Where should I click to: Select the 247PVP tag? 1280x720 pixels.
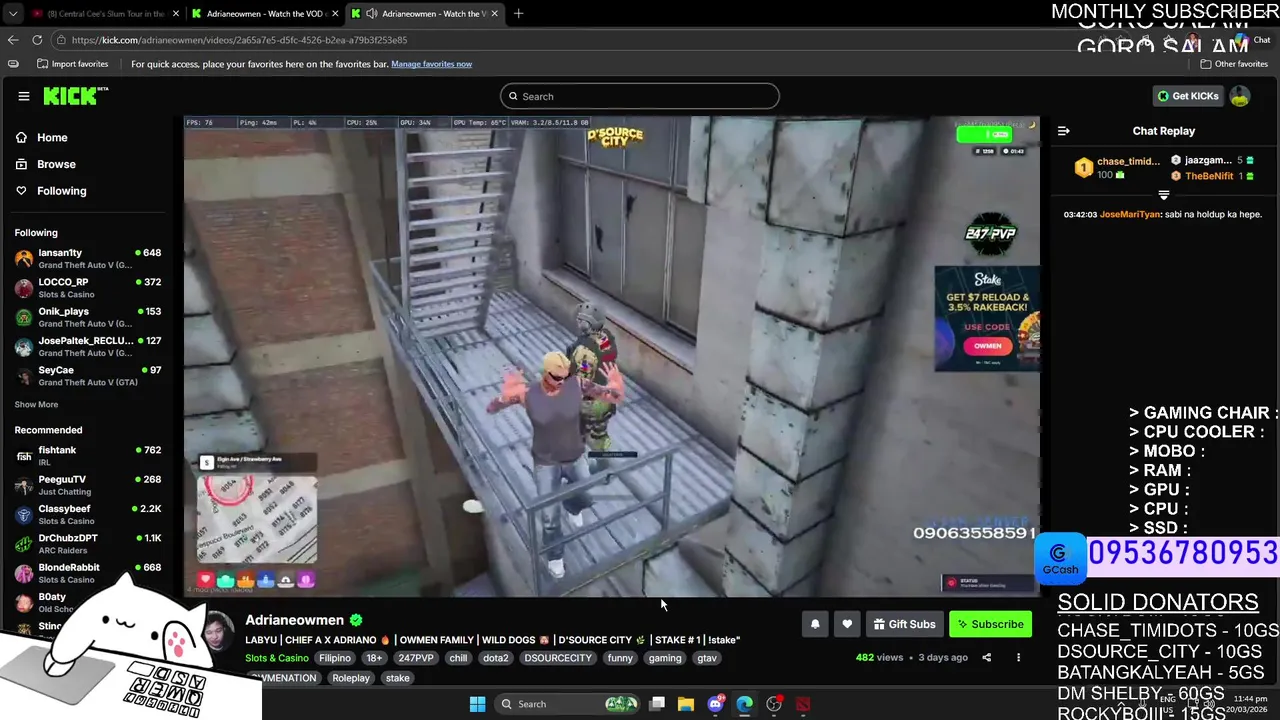415,658
